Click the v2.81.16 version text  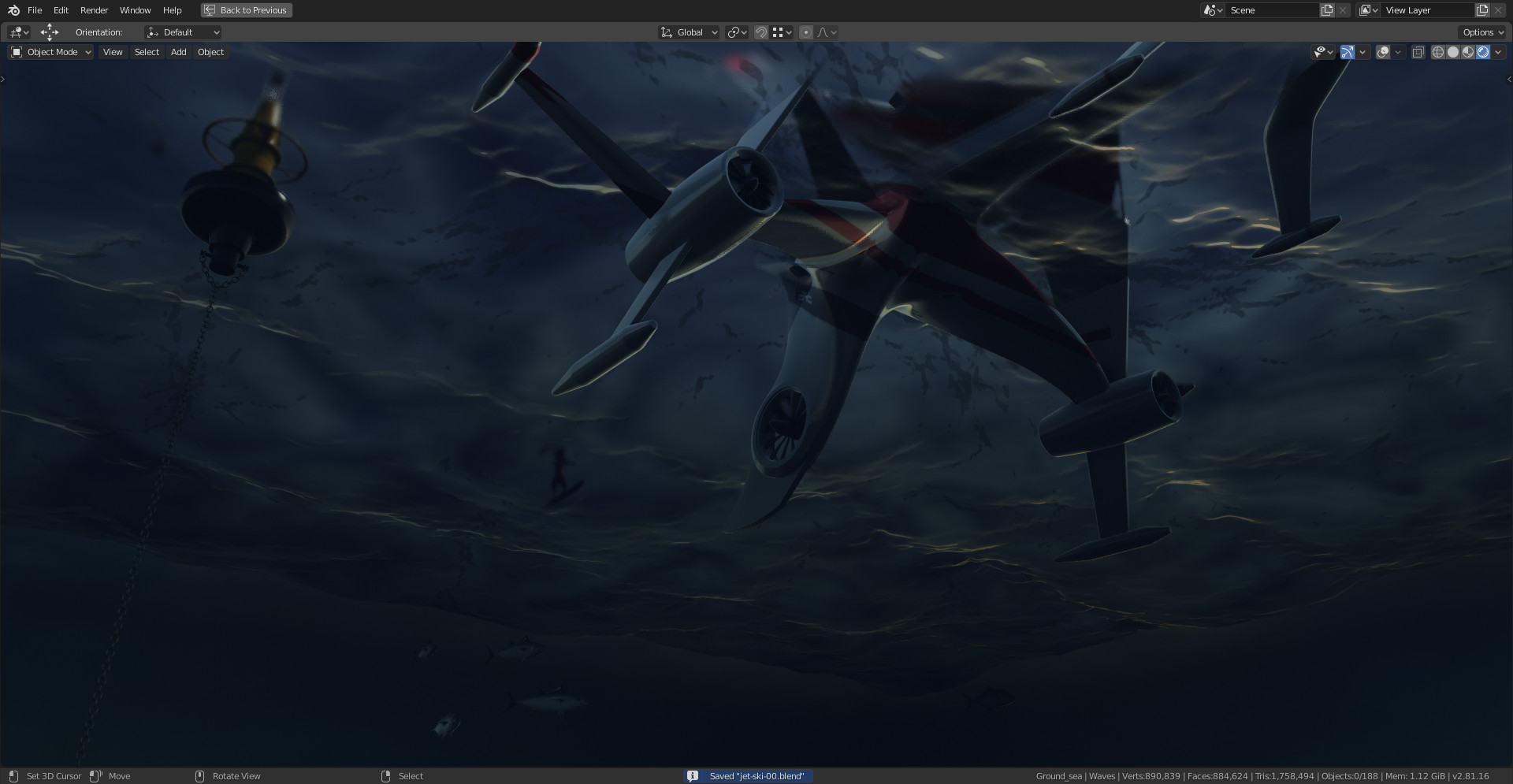click(1470, 776)
